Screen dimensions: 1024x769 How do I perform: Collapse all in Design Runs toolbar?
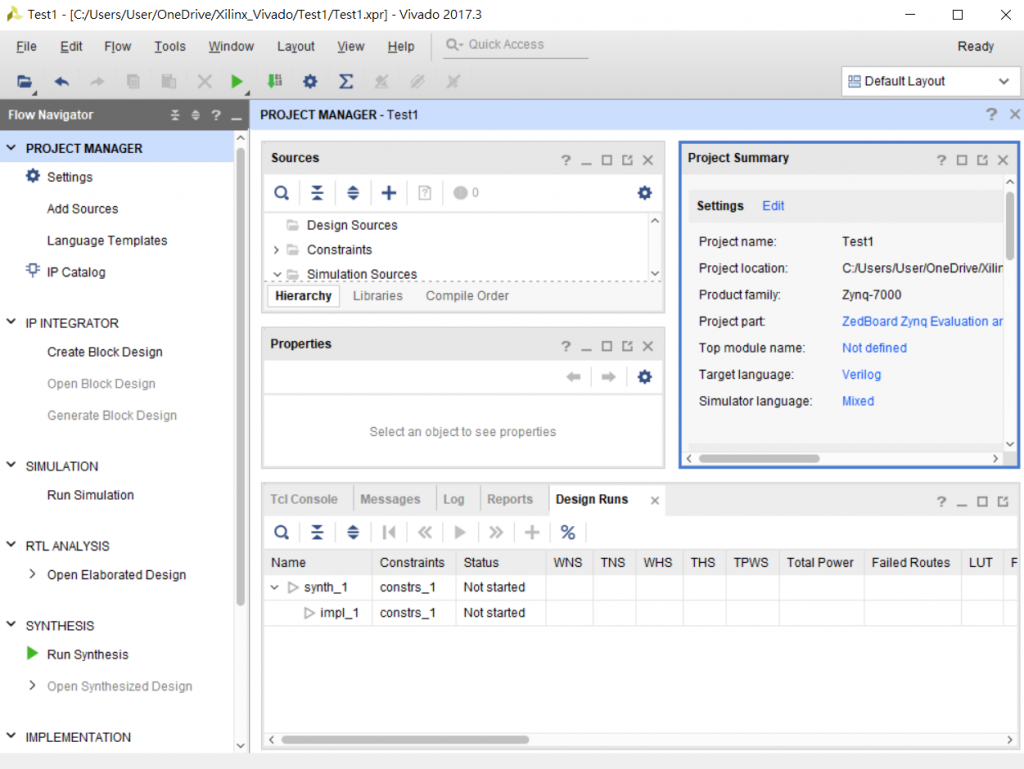(x=317, y=533)
